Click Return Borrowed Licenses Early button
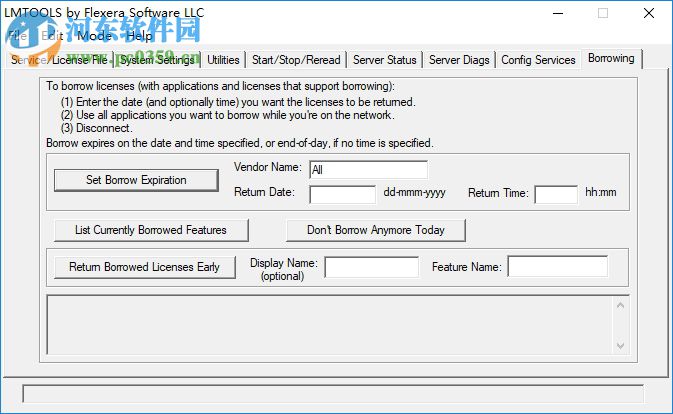 pos(144,267)
